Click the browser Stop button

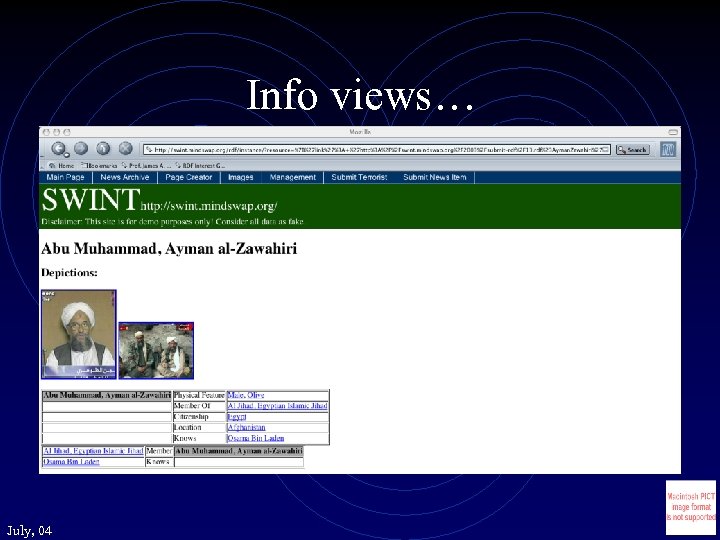(x=125, y=148)
